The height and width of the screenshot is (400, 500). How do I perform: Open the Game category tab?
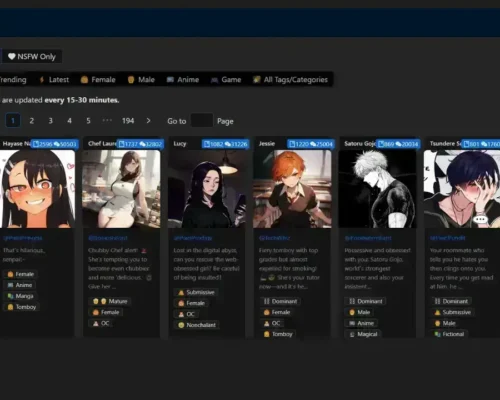[x=226, y=80]
